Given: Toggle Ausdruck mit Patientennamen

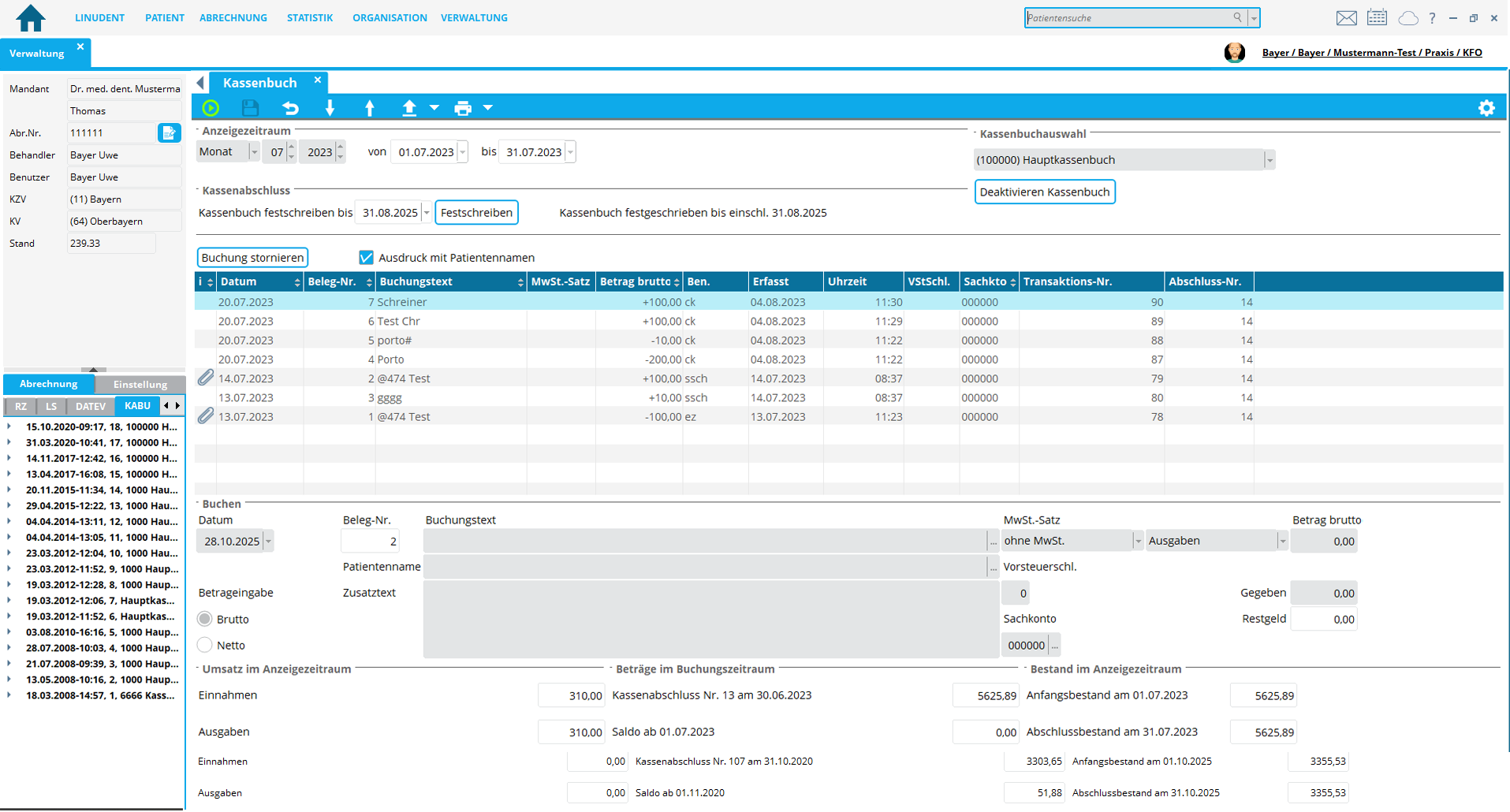Looking at the screenshot, I should (367, 257).
